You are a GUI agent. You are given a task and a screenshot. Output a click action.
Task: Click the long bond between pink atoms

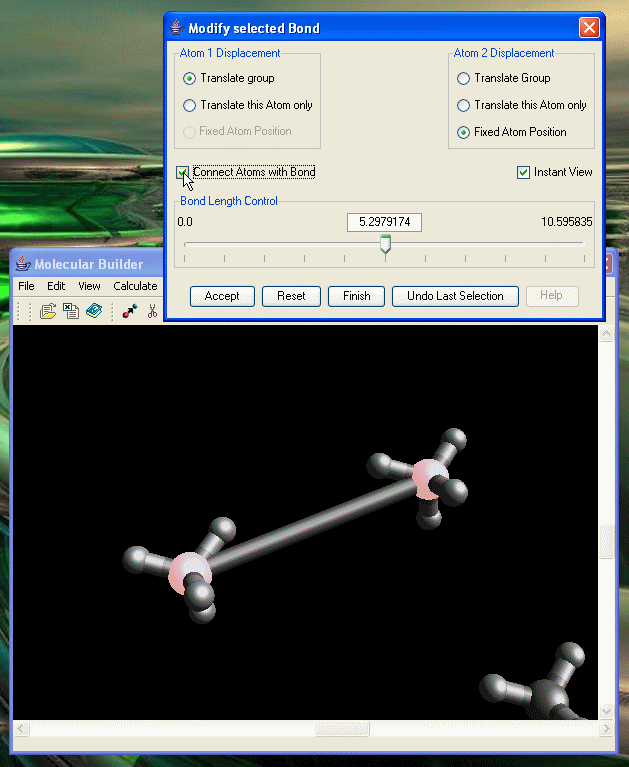[x=313, y=526]
